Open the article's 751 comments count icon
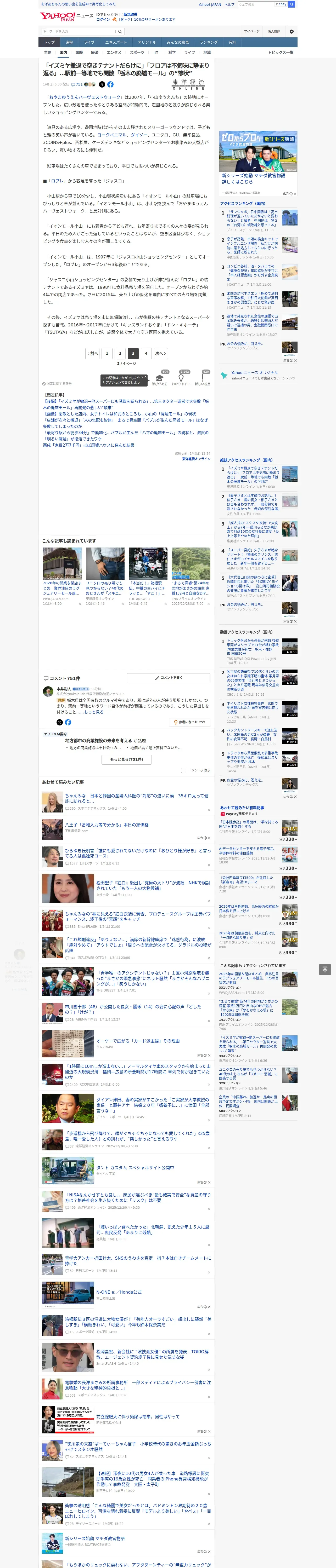This screenshot has width=336, height=1568. [77, 85]
